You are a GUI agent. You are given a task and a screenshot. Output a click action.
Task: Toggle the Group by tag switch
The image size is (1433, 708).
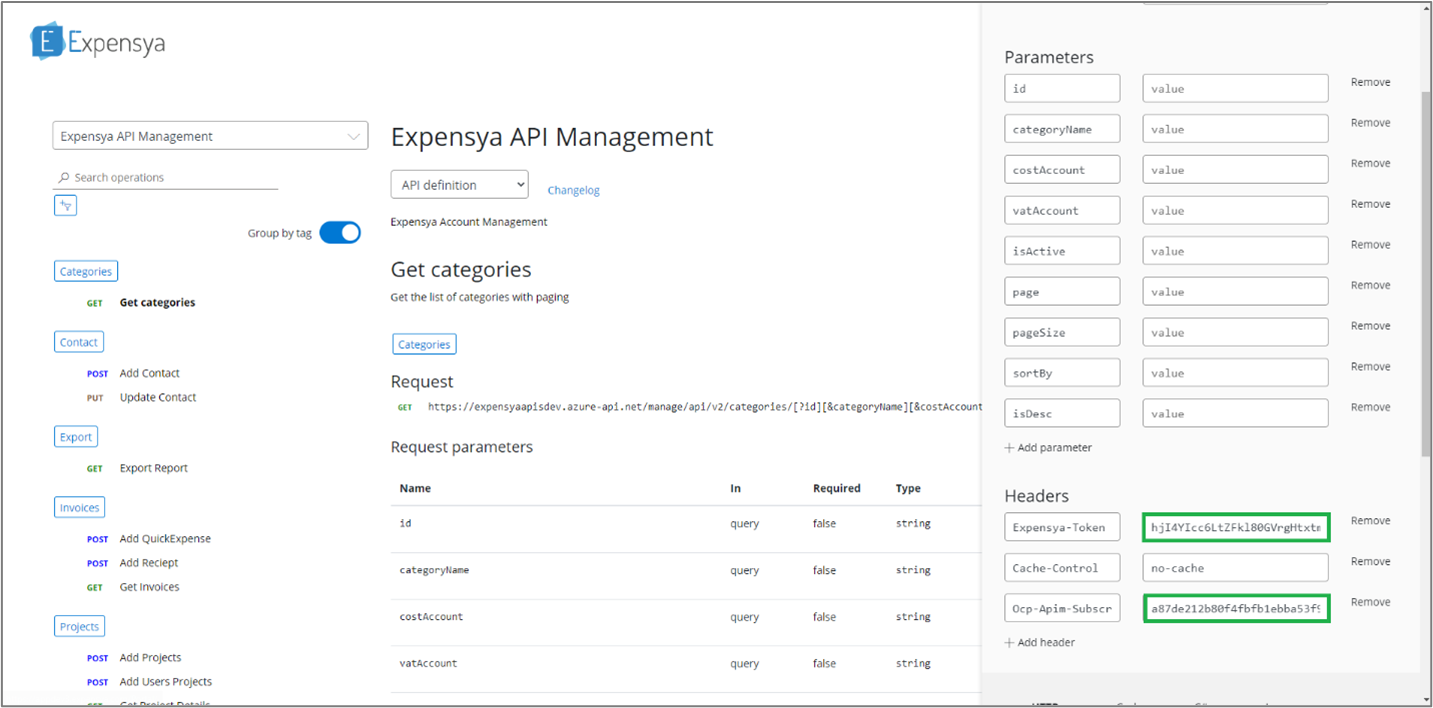[340, 232]
